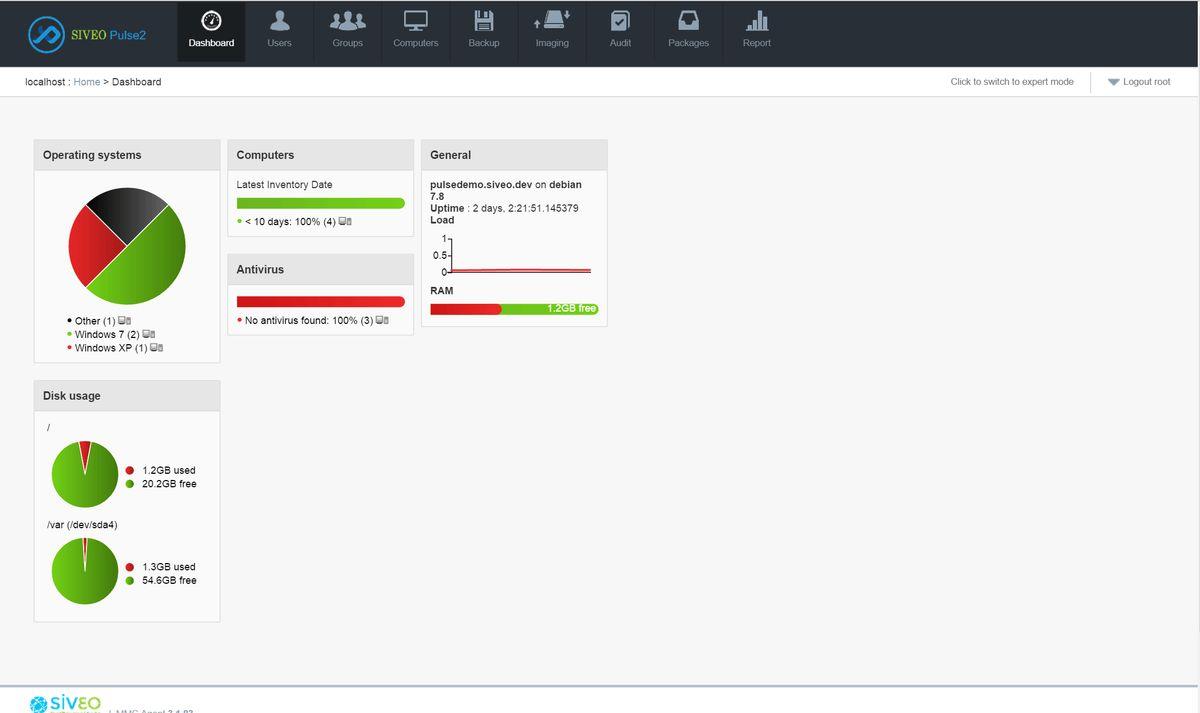Open the Users person icon
The image size is (1200, 713).
280,20
